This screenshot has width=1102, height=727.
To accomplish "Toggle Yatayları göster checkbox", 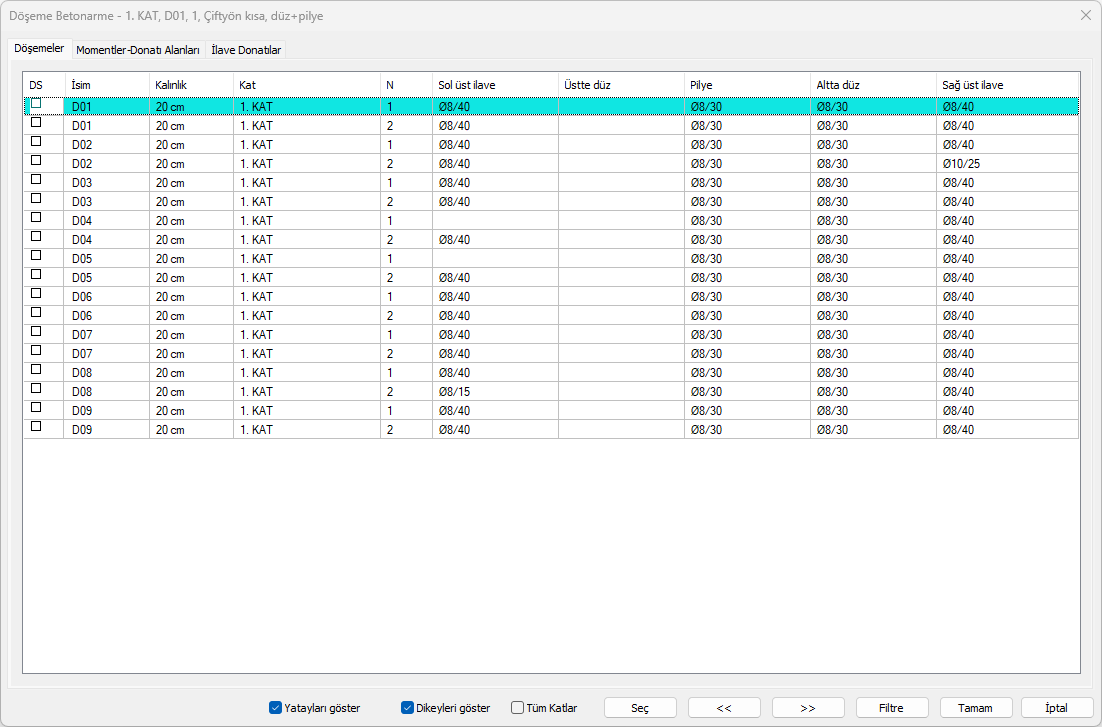I will [275, 708].
